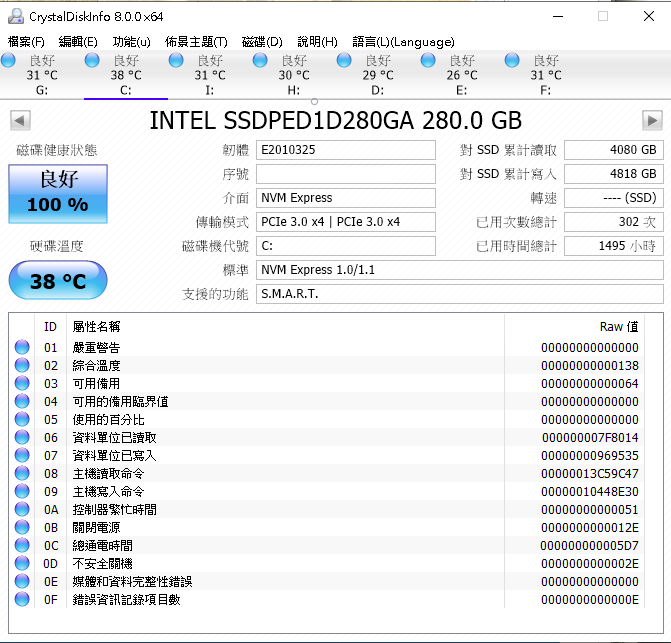The width and height of the screenshot is (671, 643).
Task: Open the 磁碟(D) menu
Action: 262,42
